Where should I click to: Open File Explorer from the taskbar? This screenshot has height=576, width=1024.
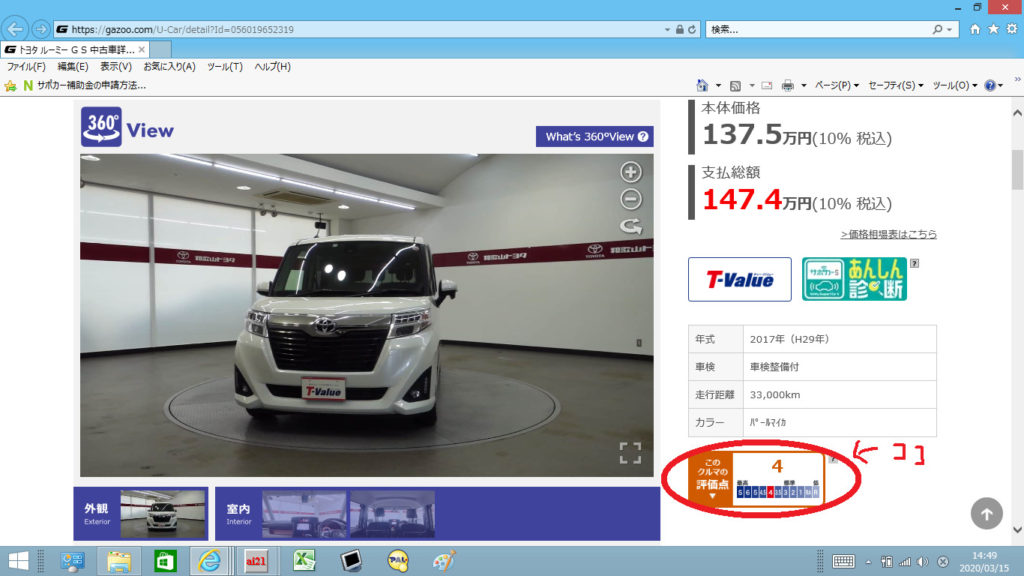[119, 561]
